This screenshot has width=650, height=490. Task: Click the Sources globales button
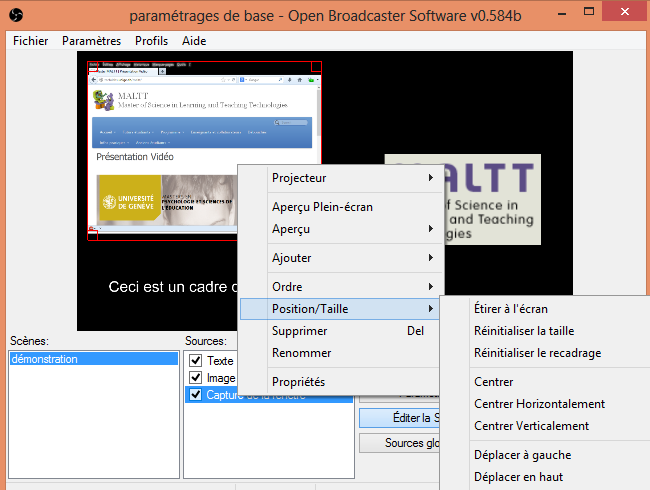(400, 443)
